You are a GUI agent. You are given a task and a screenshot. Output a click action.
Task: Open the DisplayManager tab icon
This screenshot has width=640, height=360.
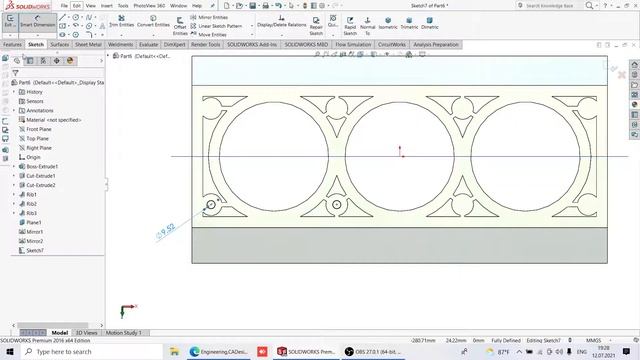pos(70,61)
